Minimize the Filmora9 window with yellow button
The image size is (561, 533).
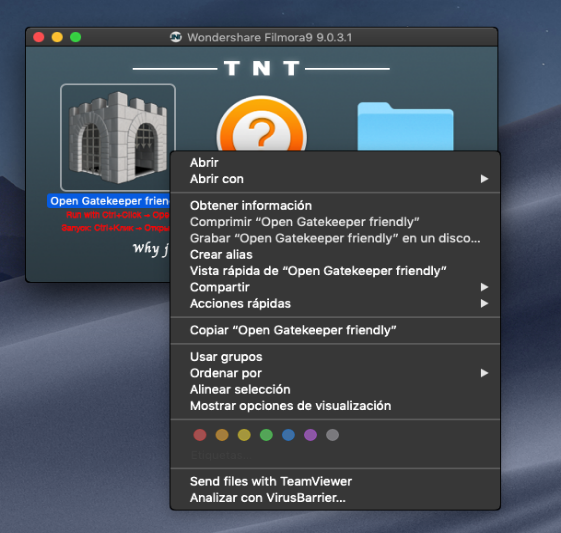57,37
